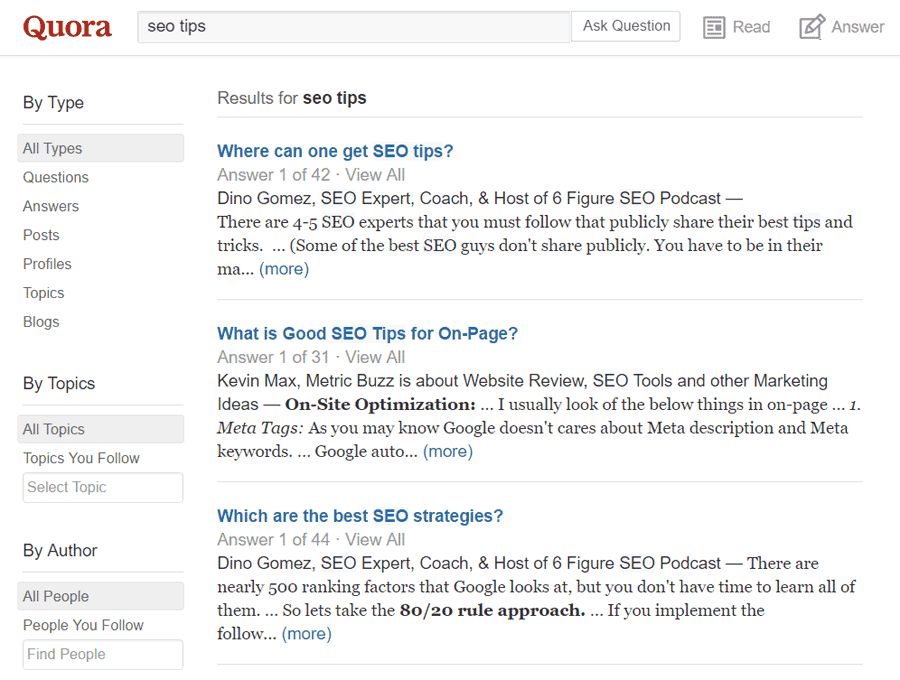Click the Ask Question button
The height and width of the screenshot is (680, 900).
(x=625, y=26)
